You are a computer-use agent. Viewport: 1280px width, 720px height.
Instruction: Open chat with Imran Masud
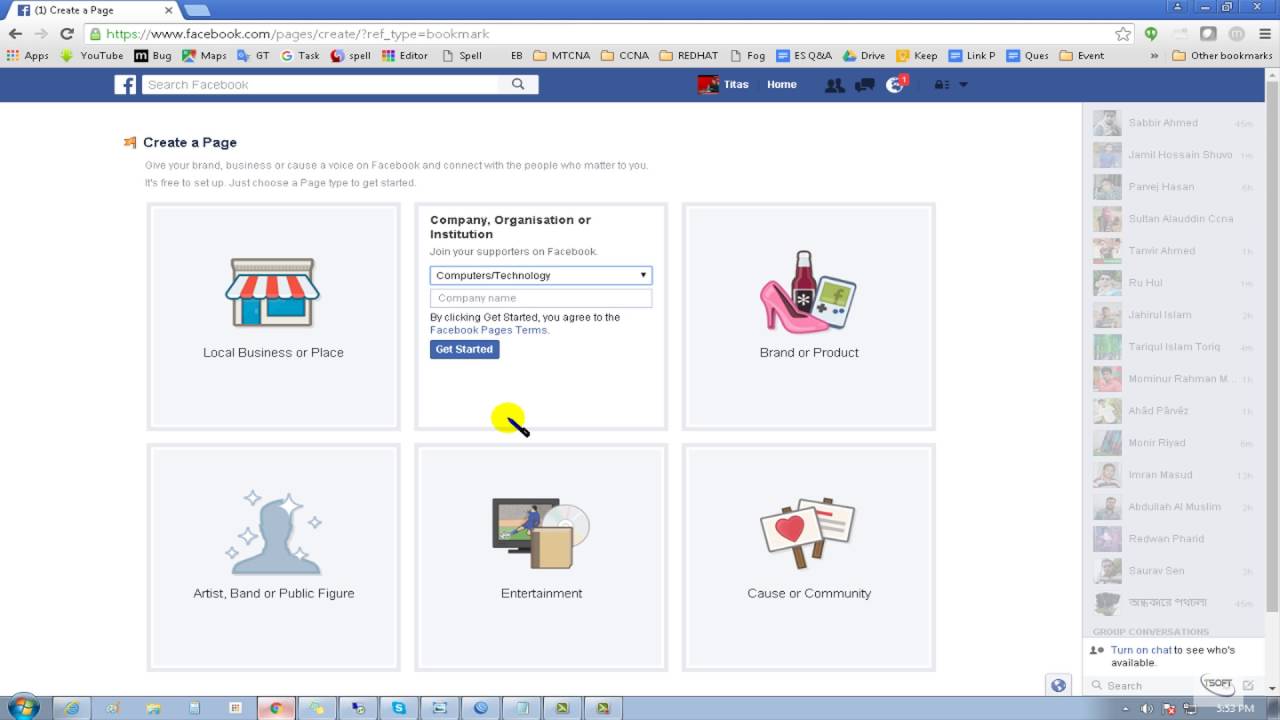point(1173,475)
